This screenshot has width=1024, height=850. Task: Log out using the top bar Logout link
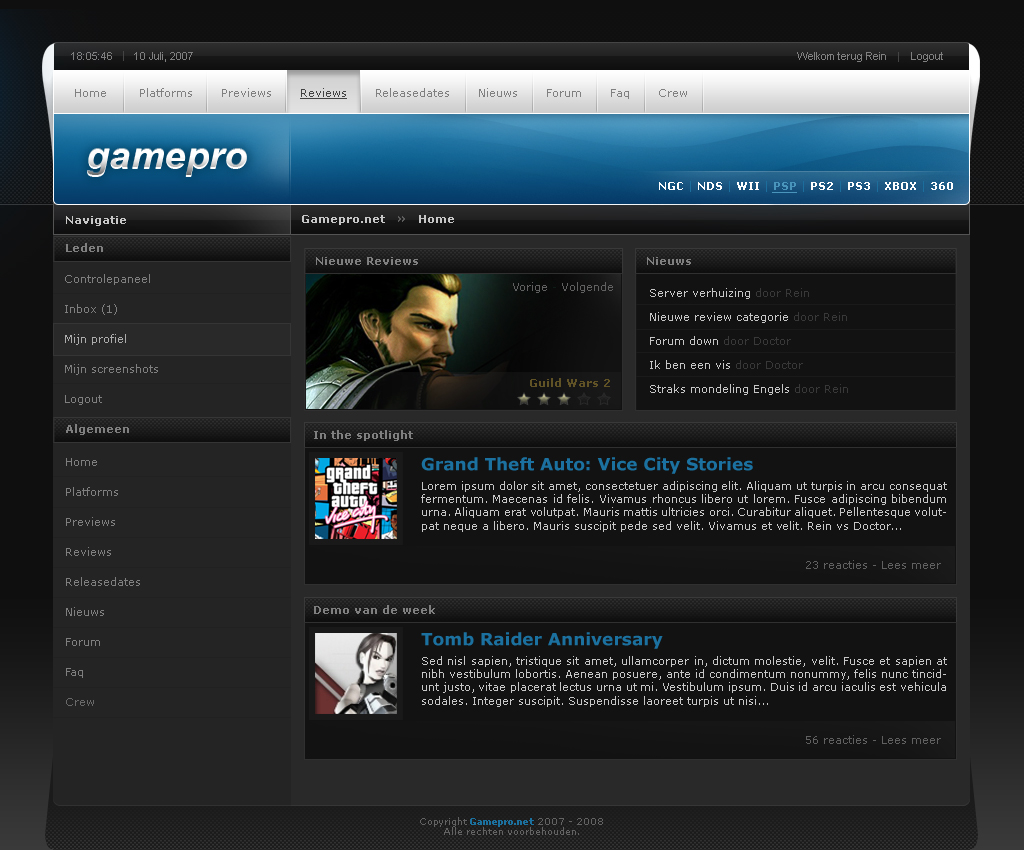point(927,56)
